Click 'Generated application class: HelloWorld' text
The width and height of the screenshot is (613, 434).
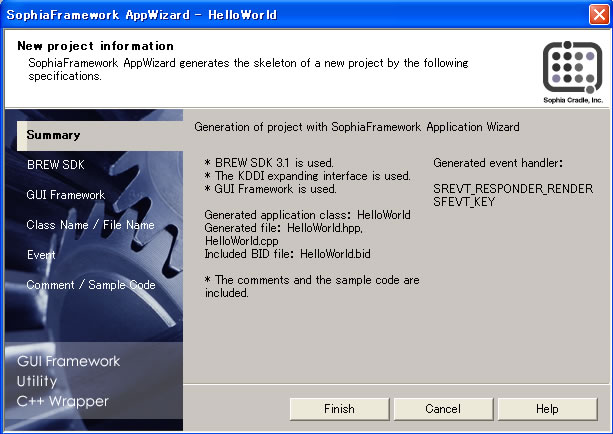pyautogui.click(x=307, y=215)
